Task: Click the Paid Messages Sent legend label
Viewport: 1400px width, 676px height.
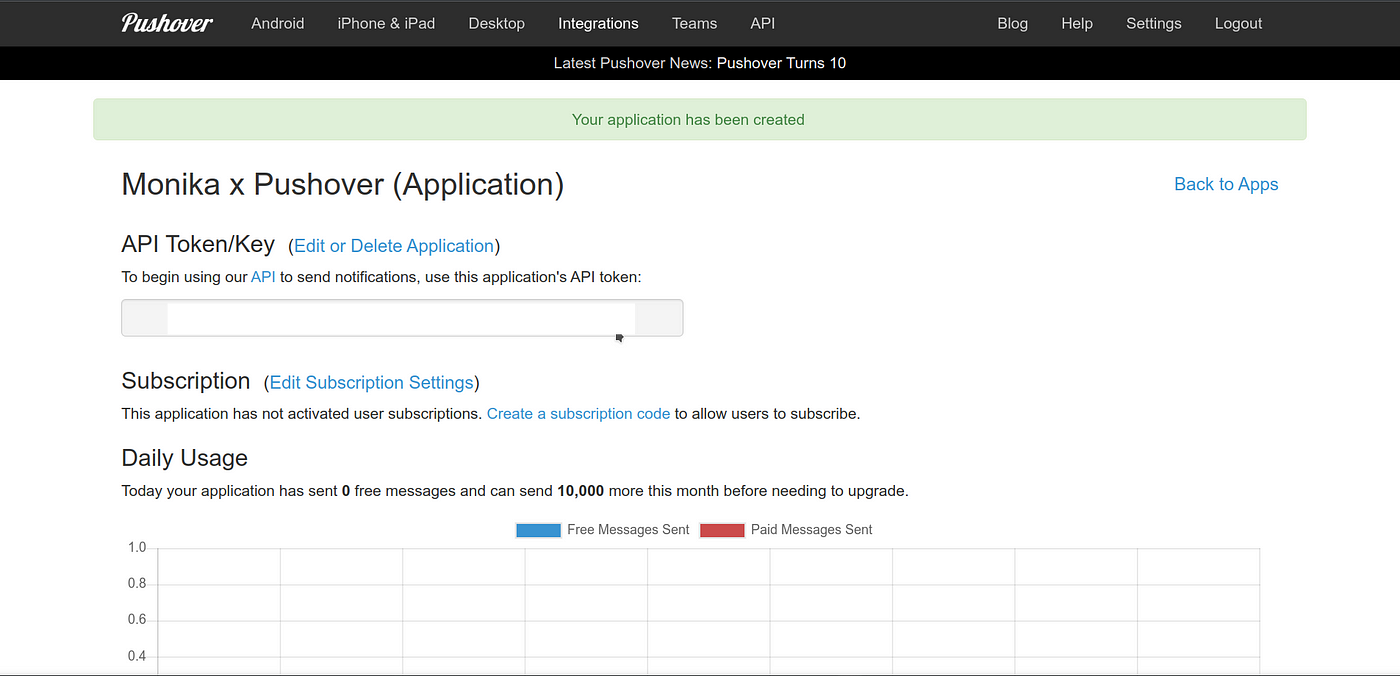Action: point(812,530)
